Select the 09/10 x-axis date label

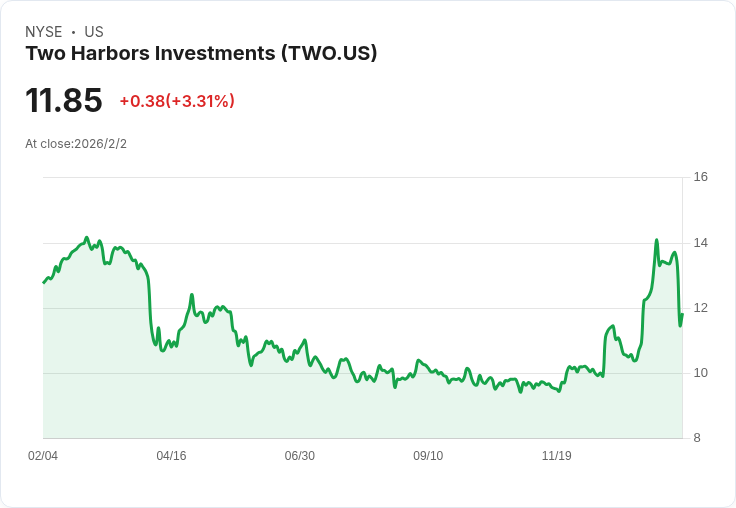(x=428, y=456)
